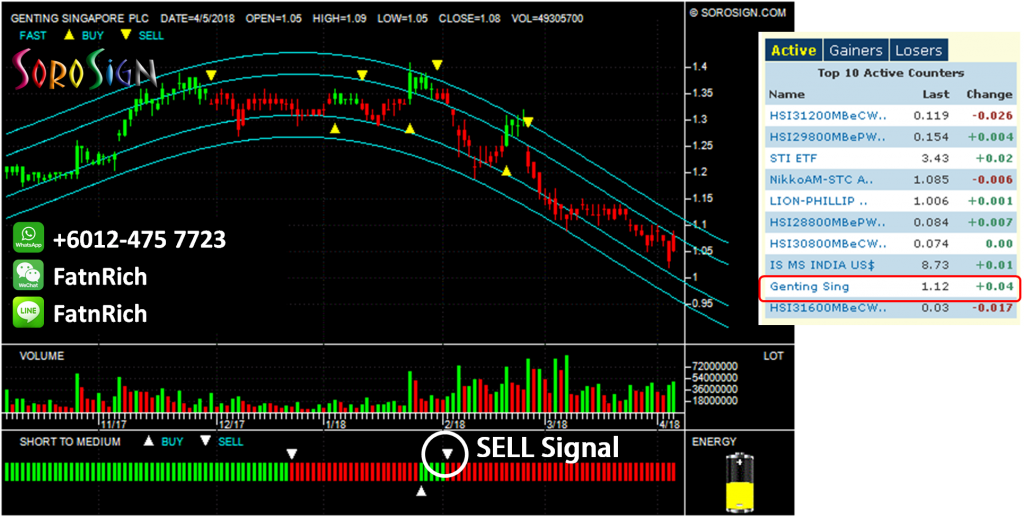Click the Name column header
This screenshot has height=517, width=1024.
pos(786,95)
